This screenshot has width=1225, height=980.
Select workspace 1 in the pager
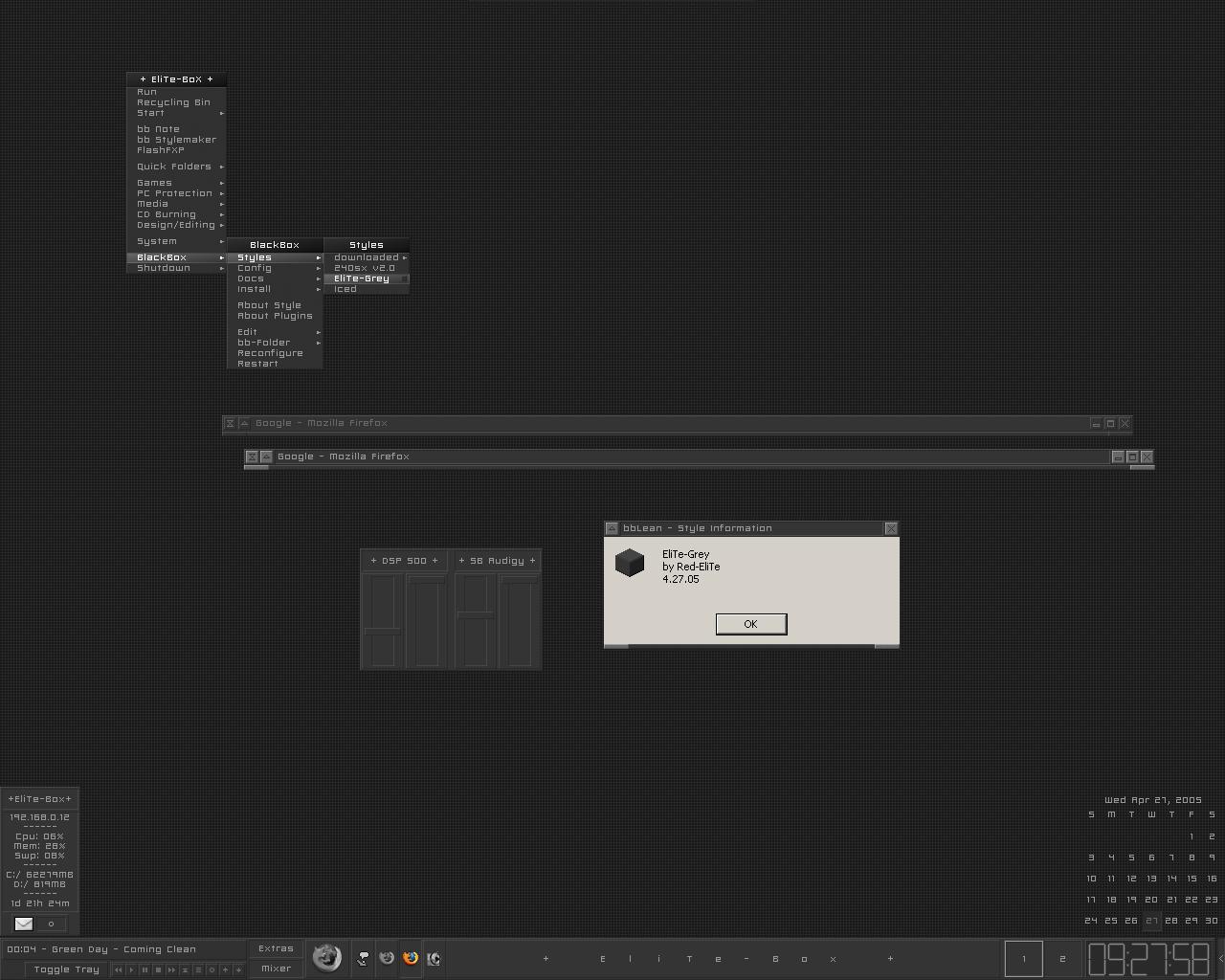point(1023,959)
